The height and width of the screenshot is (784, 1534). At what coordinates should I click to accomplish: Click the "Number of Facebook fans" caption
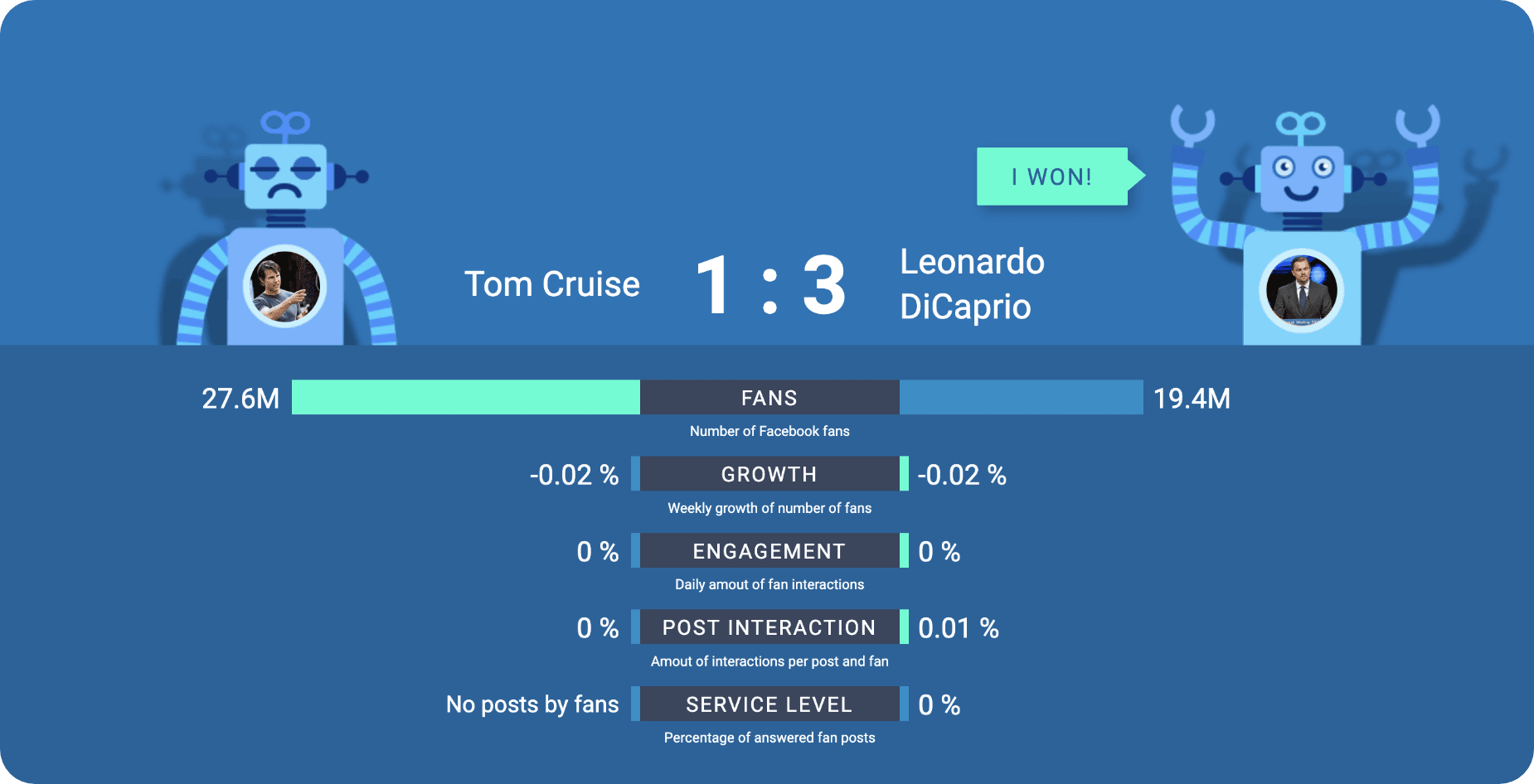tap(769, 431)
